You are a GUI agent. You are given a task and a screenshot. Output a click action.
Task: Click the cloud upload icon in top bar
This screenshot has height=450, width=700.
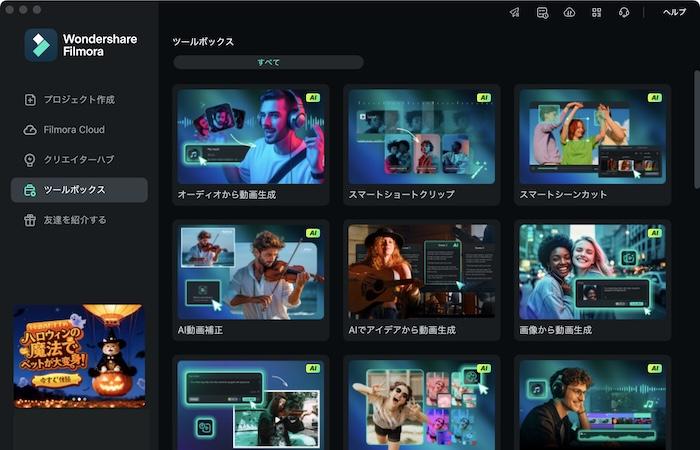click(569, 12)
